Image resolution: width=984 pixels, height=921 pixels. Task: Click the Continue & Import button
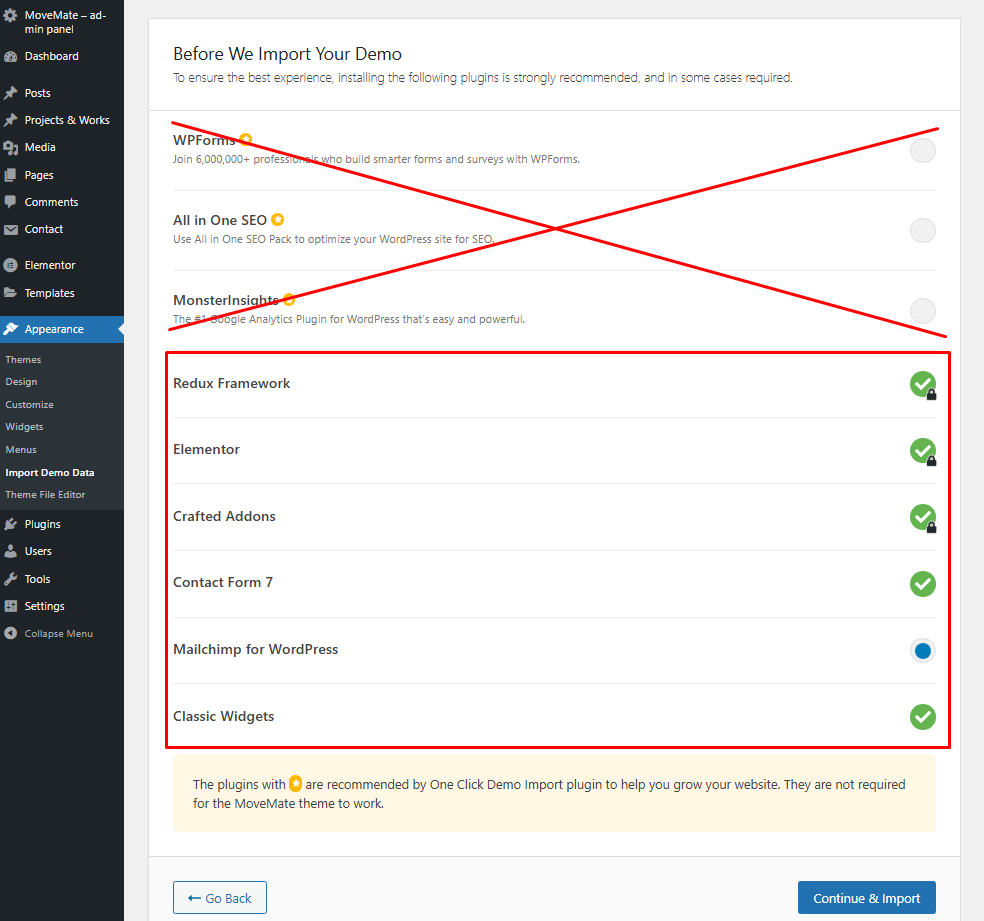(x=867, y=898)
